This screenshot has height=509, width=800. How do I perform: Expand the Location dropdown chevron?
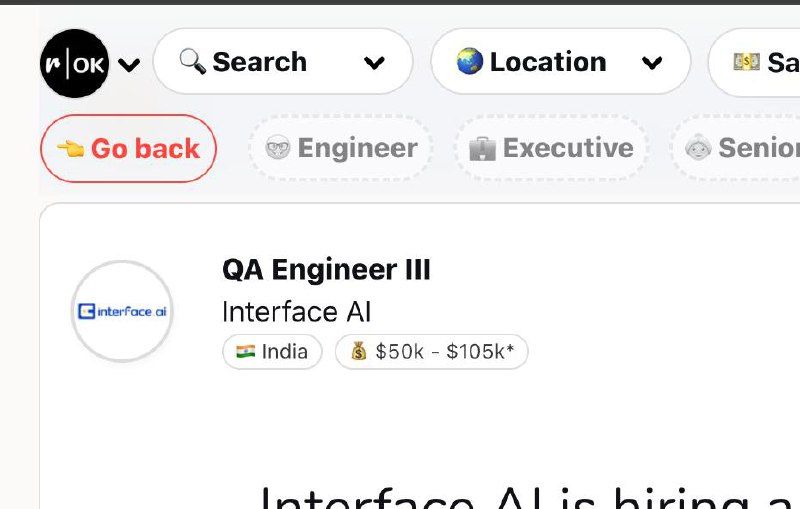[652, 63]
